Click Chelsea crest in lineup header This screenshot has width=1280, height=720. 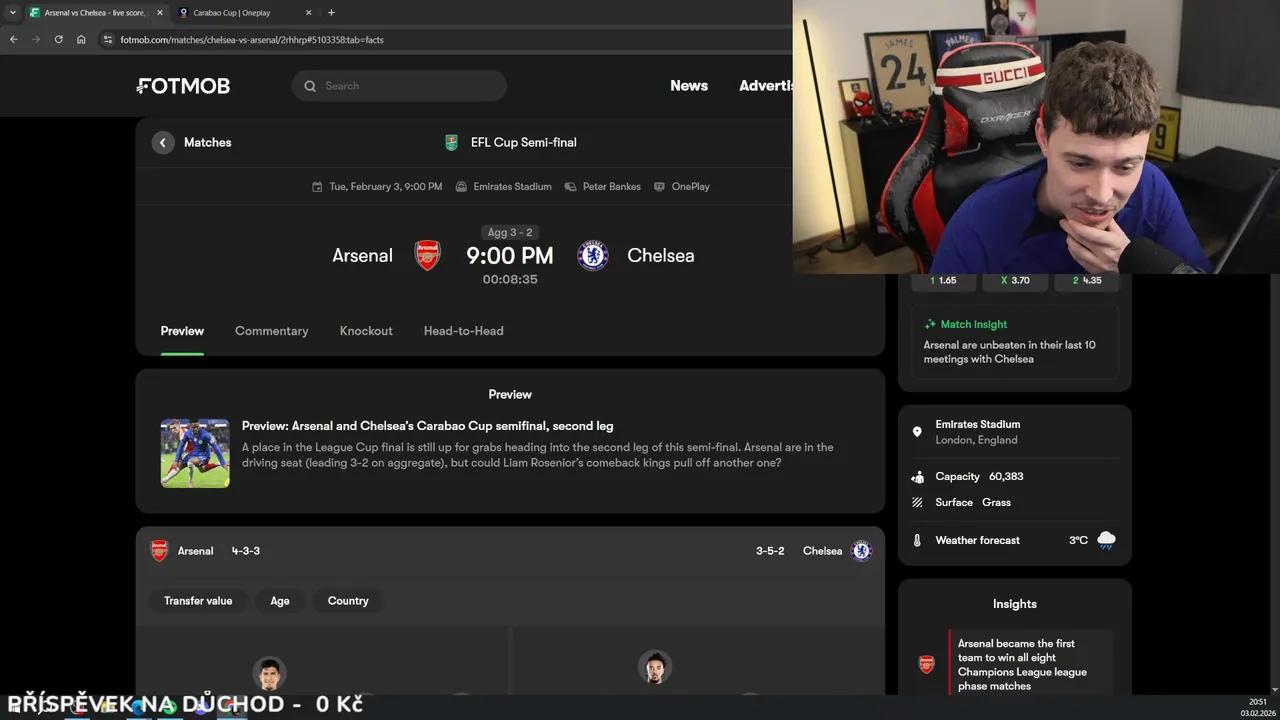tap(861, 551)
